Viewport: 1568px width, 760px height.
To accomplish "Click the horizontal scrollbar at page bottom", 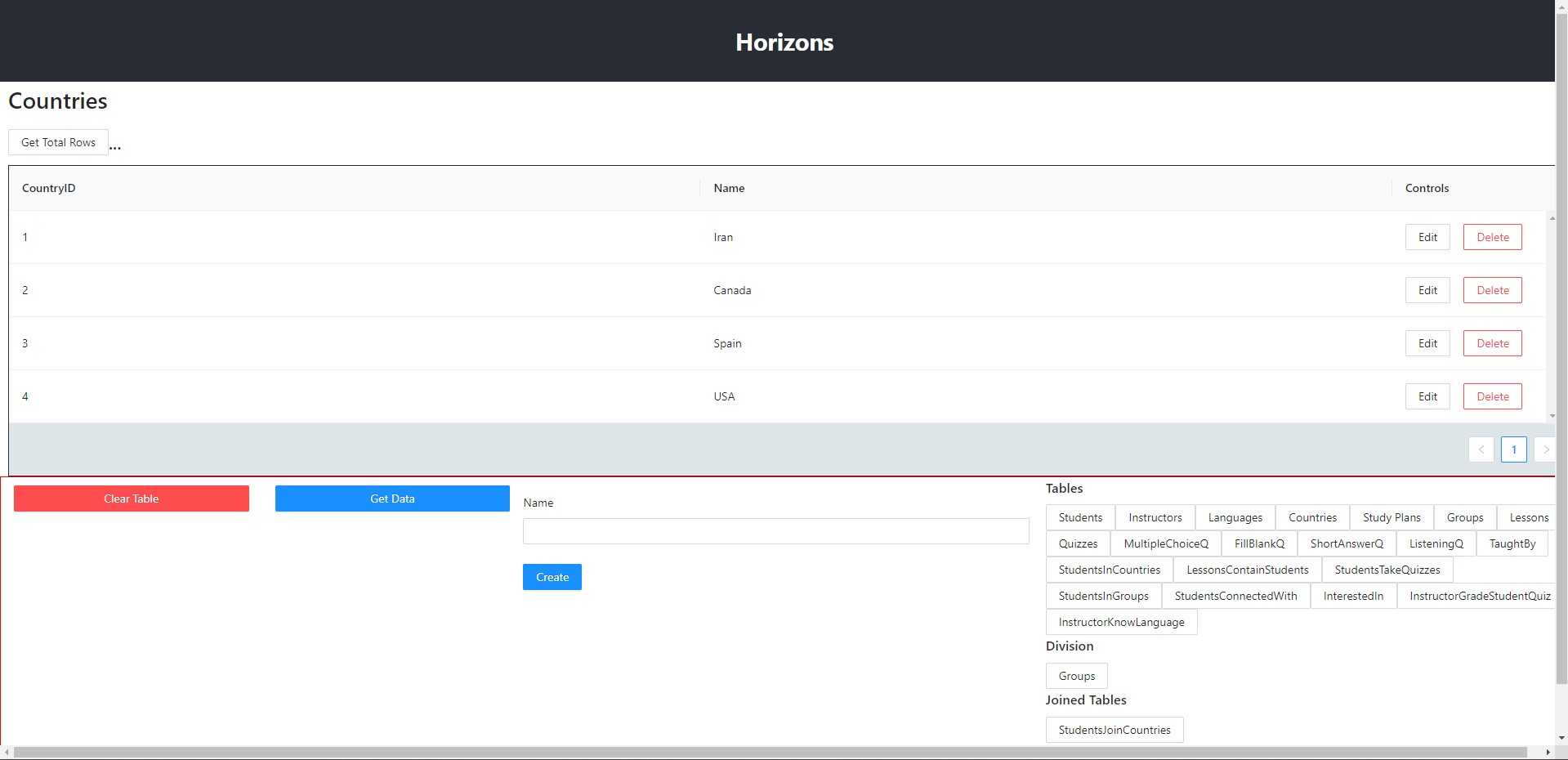I will (768, 752).
